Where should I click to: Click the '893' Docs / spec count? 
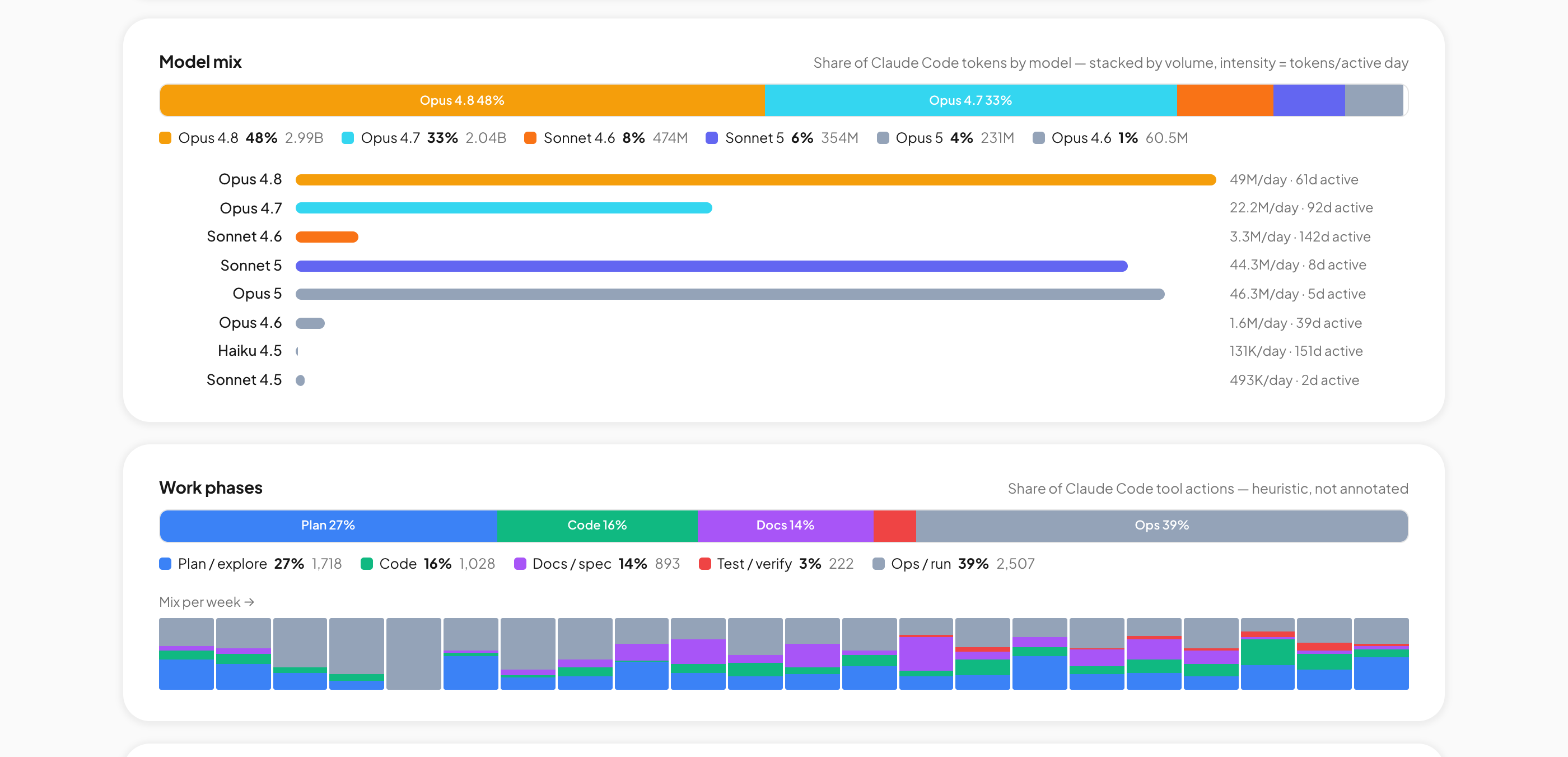[667, 564]
